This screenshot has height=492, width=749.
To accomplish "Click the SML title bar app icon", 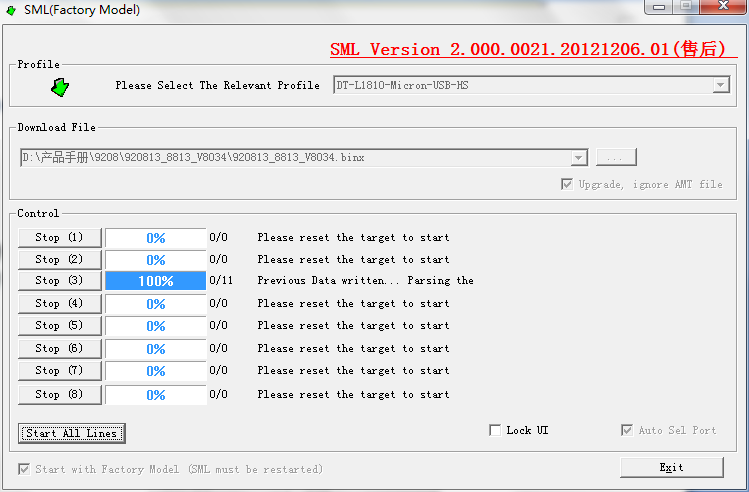I will point(11,10).
